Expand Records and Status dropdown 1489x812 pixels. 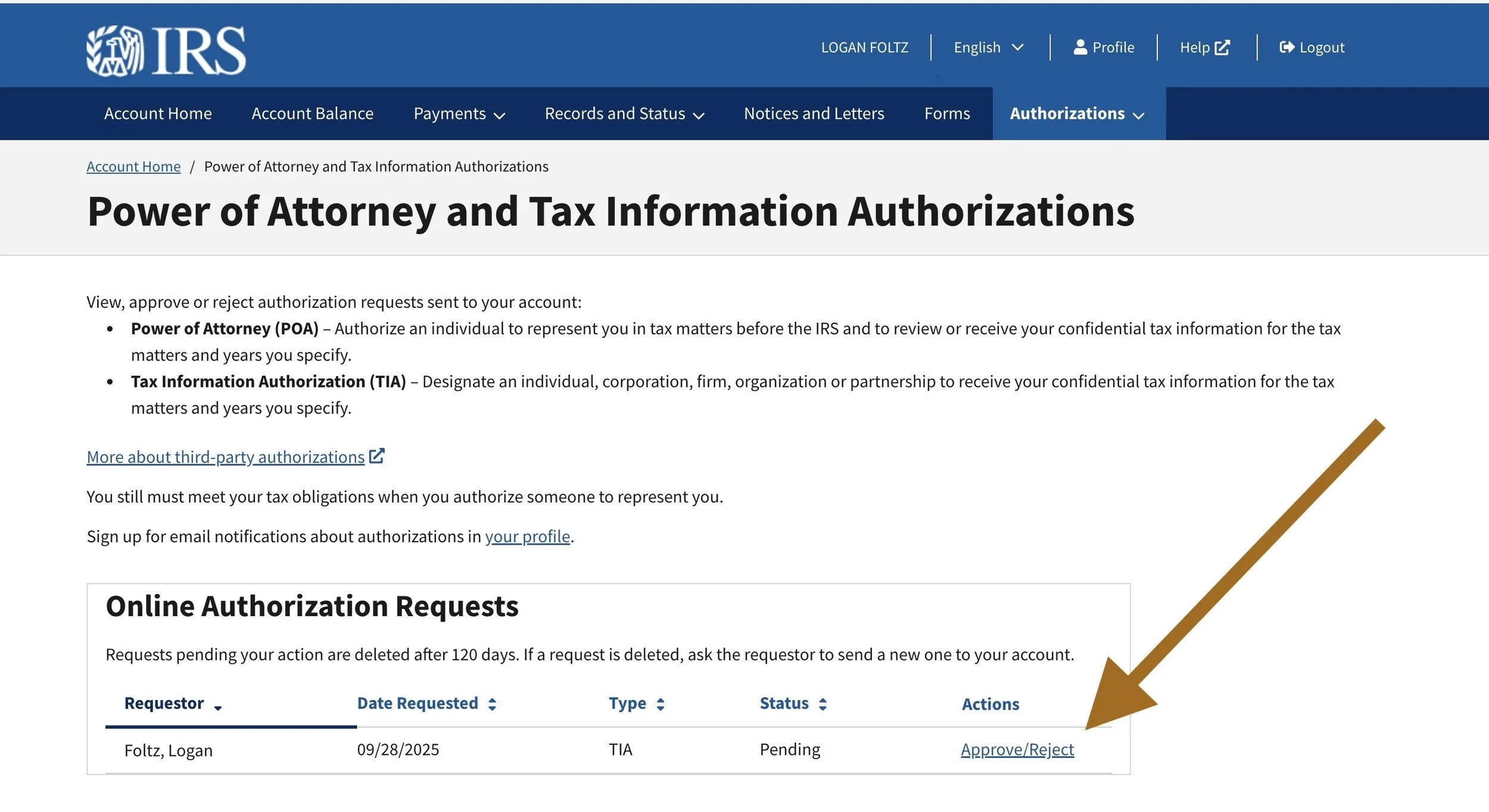(x=699, y=115)
